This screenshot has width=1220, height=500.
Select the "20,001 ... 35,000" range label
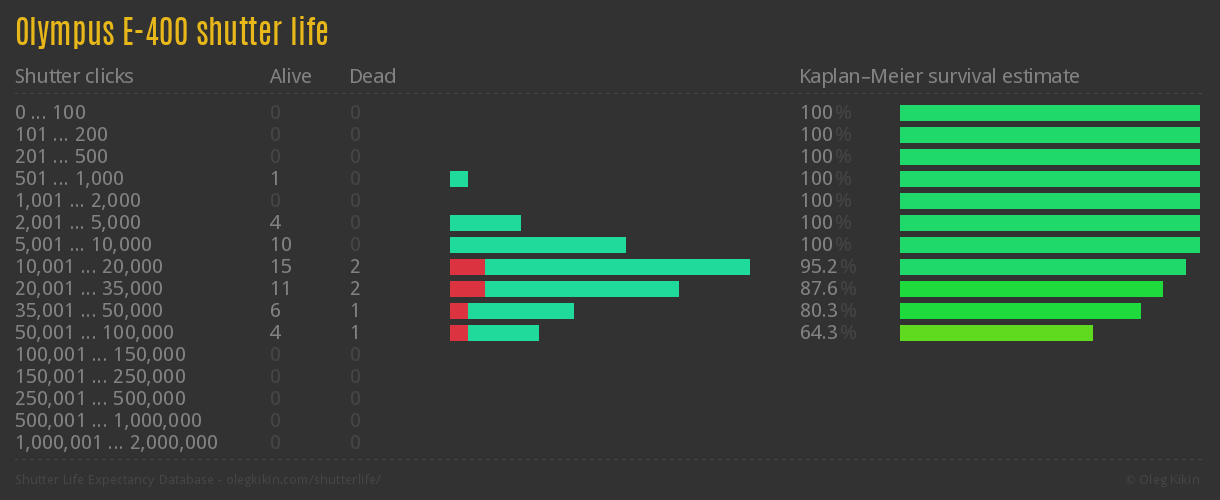click(x=89, y=289)
